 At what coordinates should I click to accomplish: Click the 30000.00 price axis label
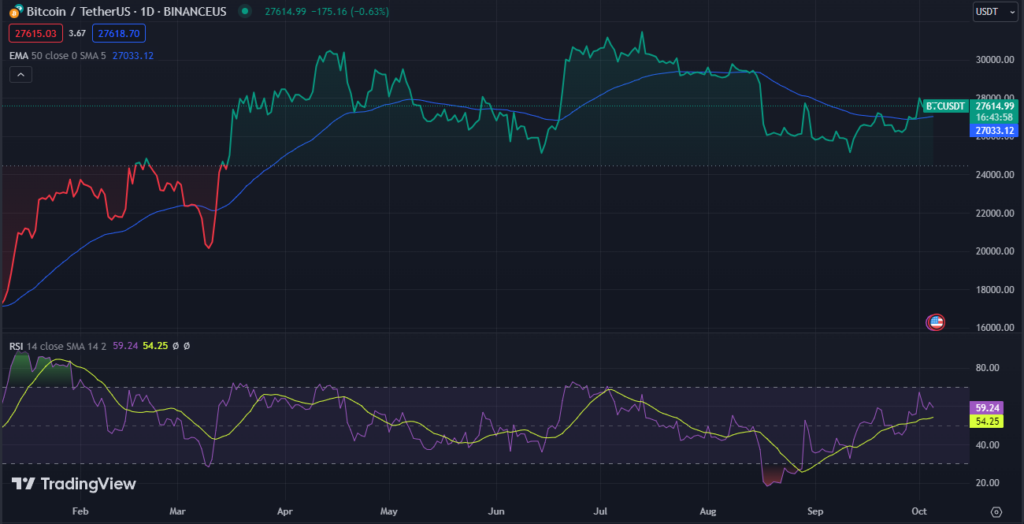[x=995, y=60]
